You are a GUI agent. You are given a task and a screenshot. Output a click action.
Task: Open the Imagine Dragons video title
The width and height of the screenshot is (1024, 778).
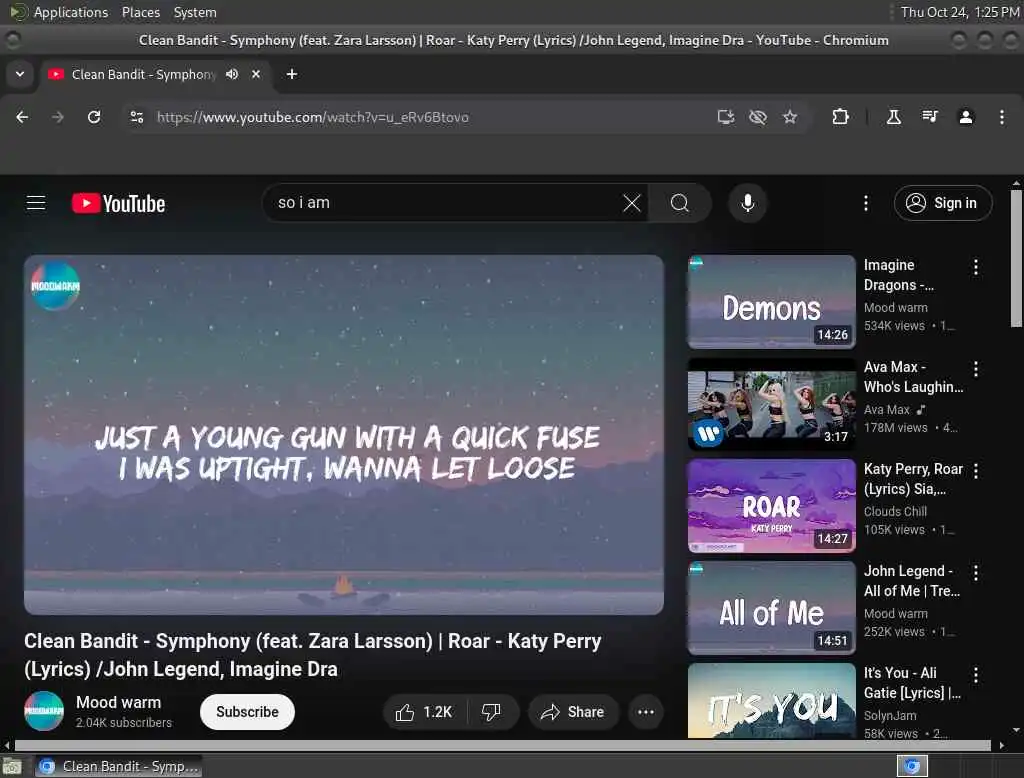coord(899,275)
